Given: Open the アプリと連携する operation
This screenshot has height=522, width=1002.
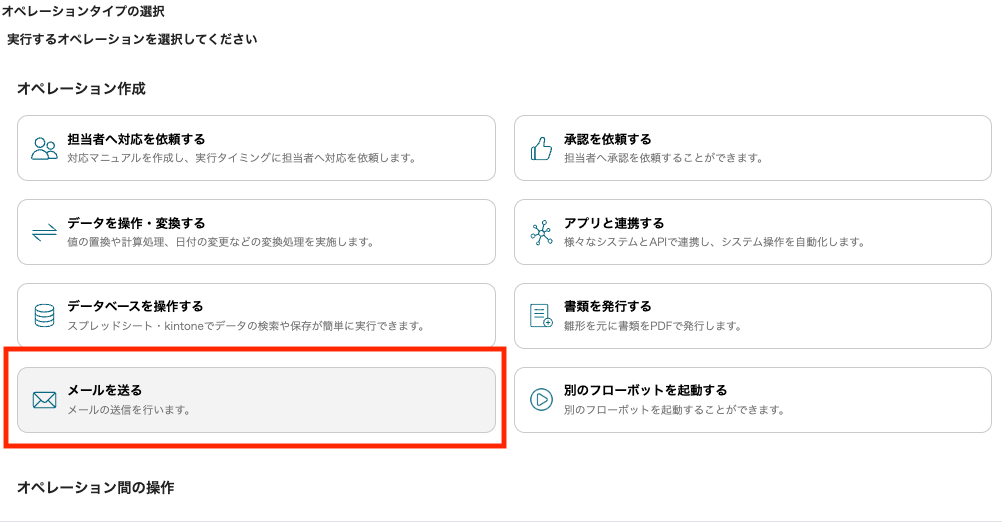Looking at the screenshot, I should (753, 232).
